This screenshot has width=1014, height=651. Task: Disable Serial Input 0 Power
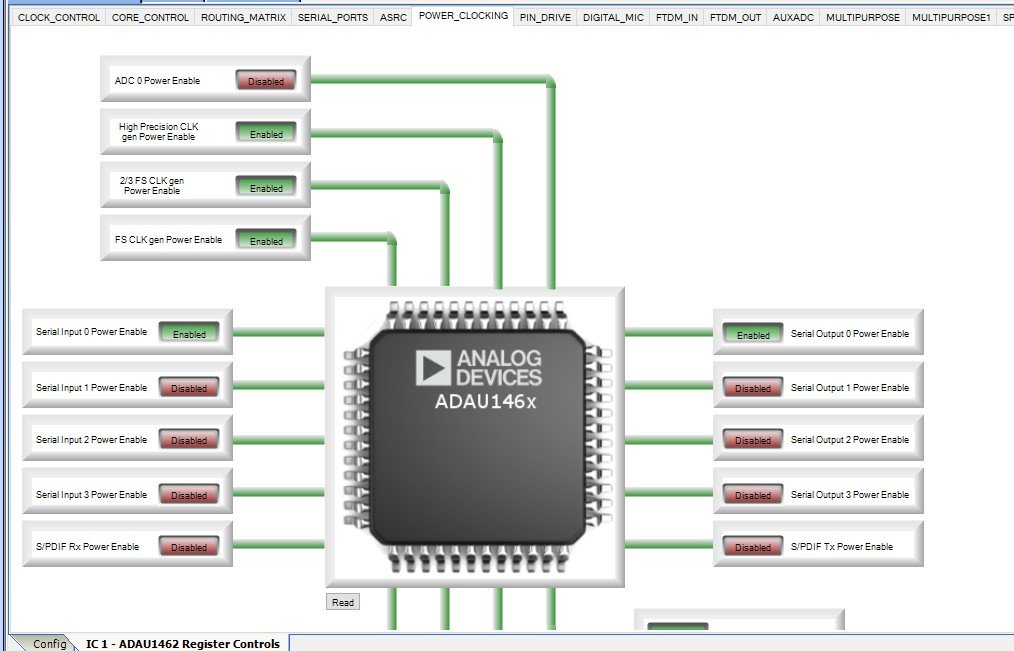point(189,333)
